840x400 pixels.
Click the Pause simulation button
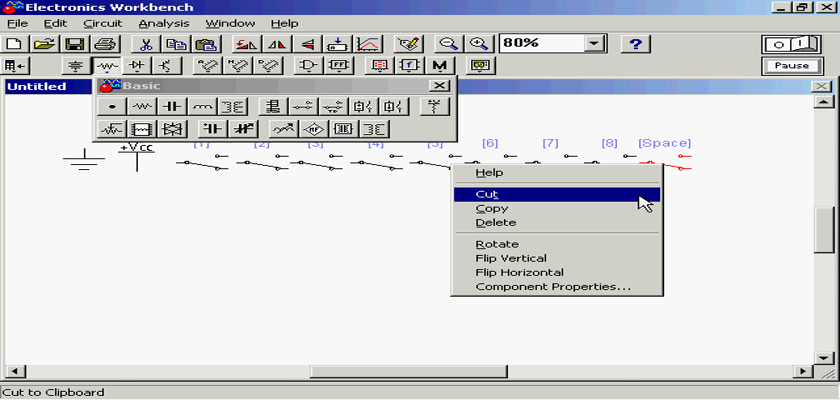pyautogui.click(x=791, y=66)
